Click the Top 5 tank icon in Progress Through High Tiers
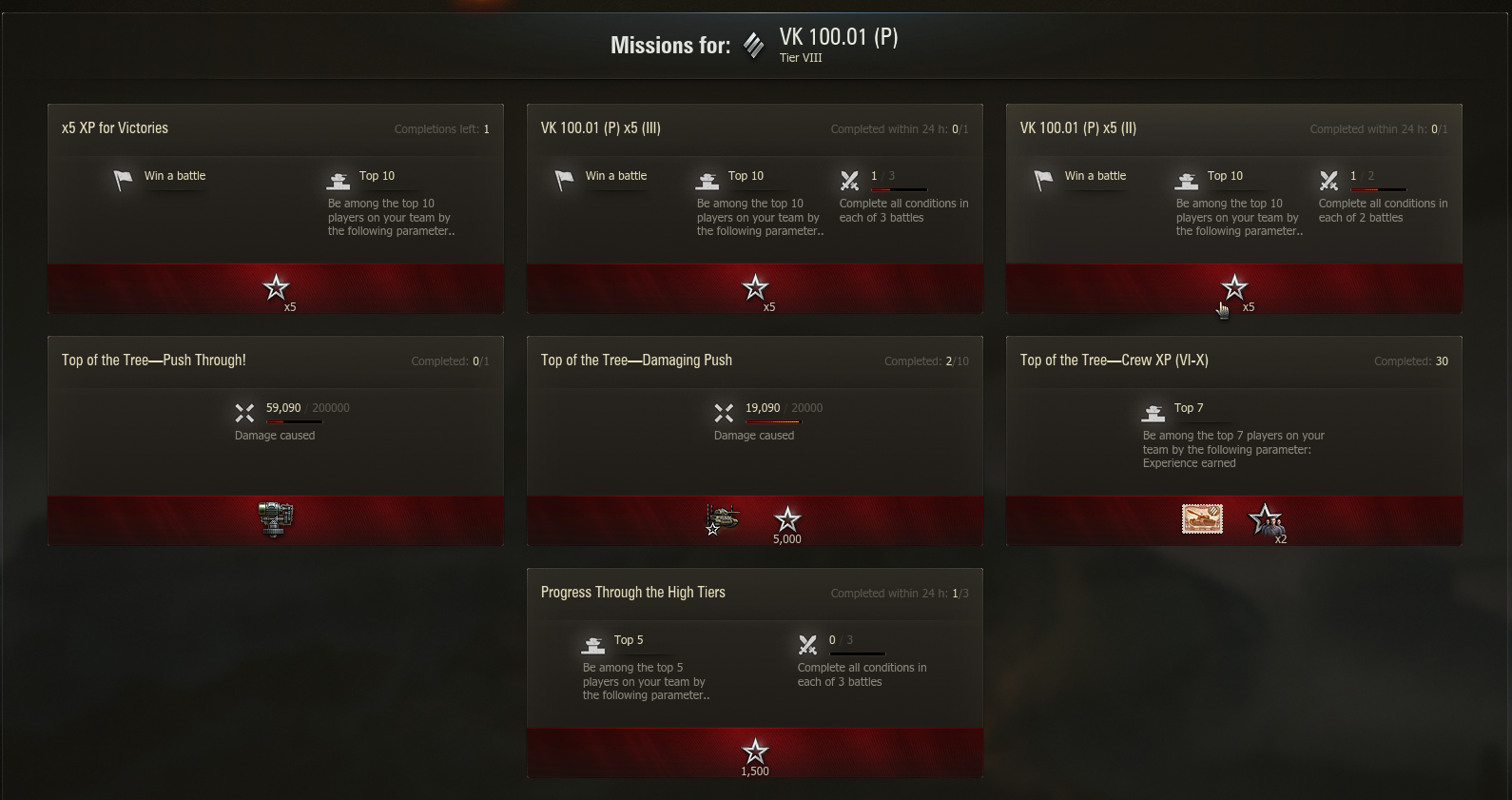Screen dimensions: 1512x800 click(592, 645)
